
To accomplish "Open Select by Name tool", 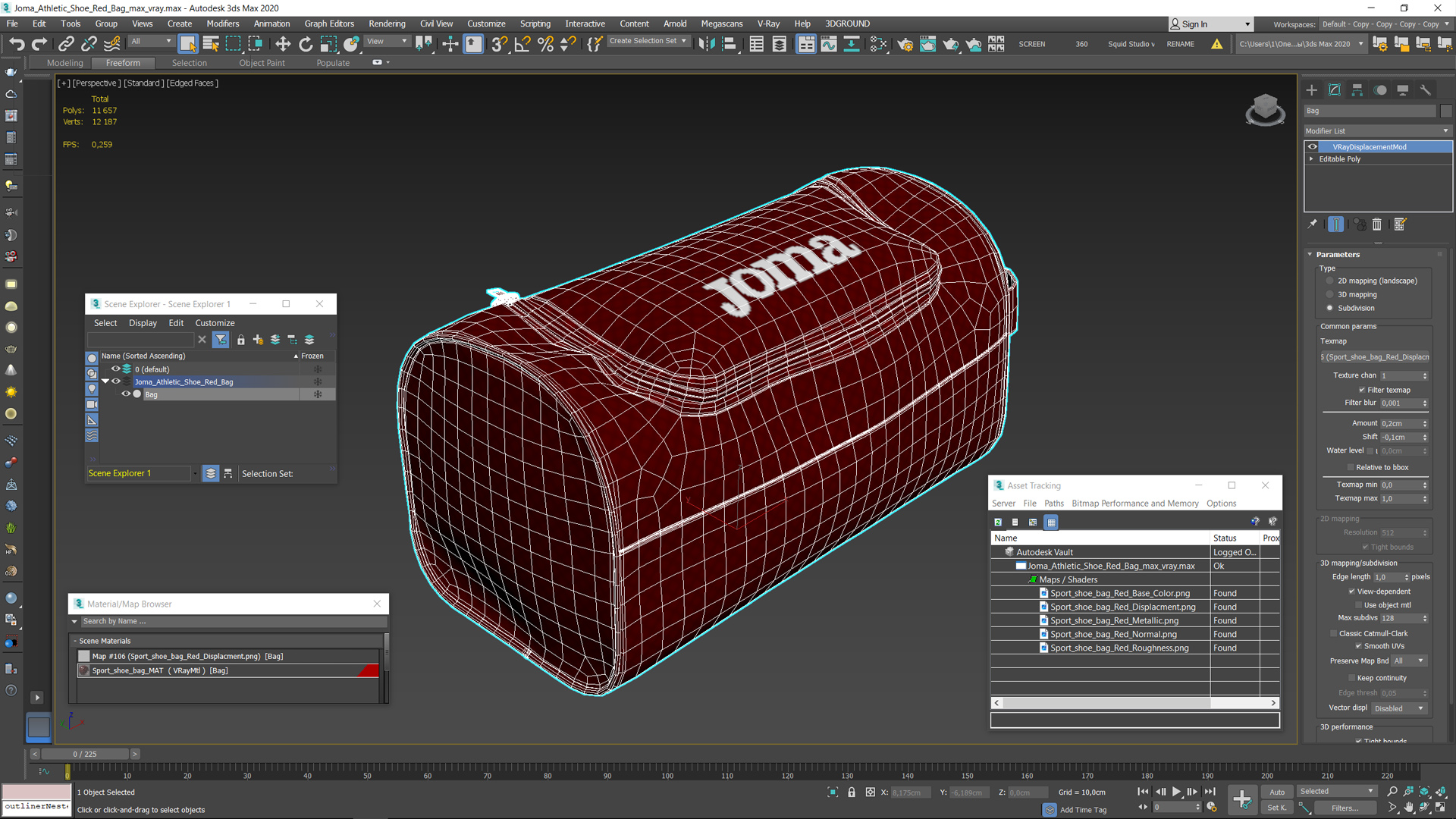I will tap(211, 44).
